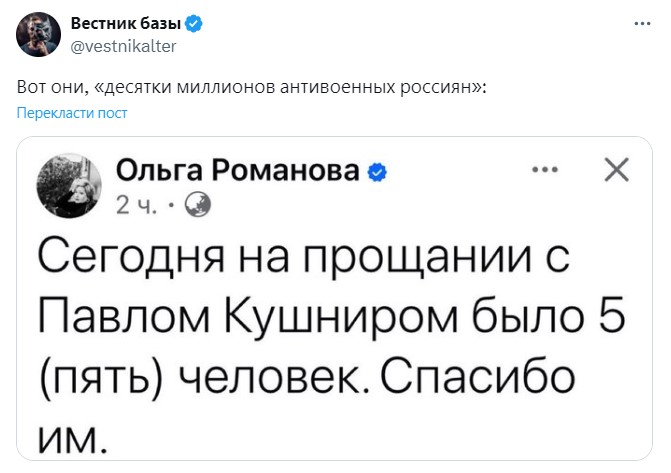This screenshot has width=671, height=473.
Task: Click the verified badge next to Ольга Романова
Action: click(378, 172)
